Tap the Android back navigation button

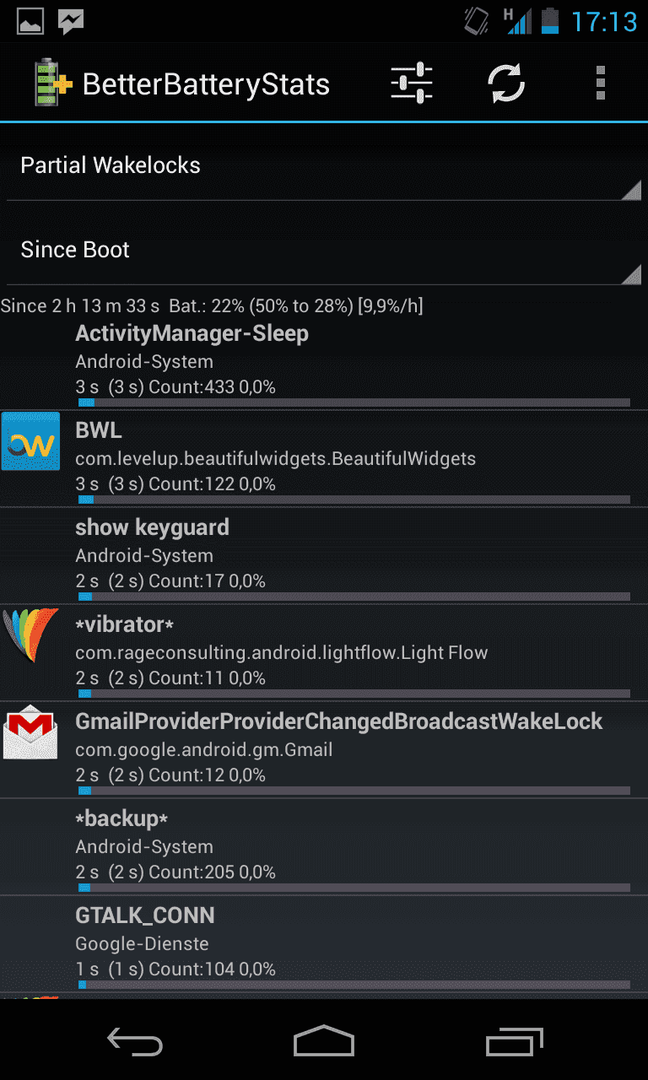point(135,1041)
